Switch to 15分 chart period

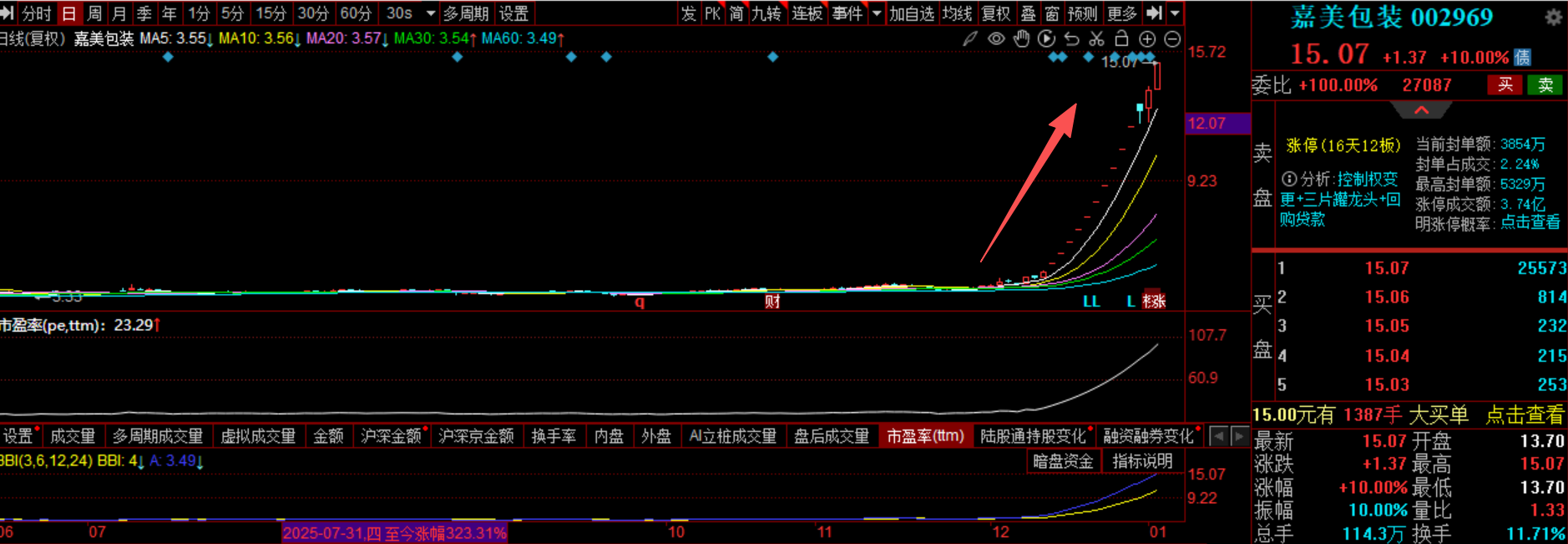(271, 13)
